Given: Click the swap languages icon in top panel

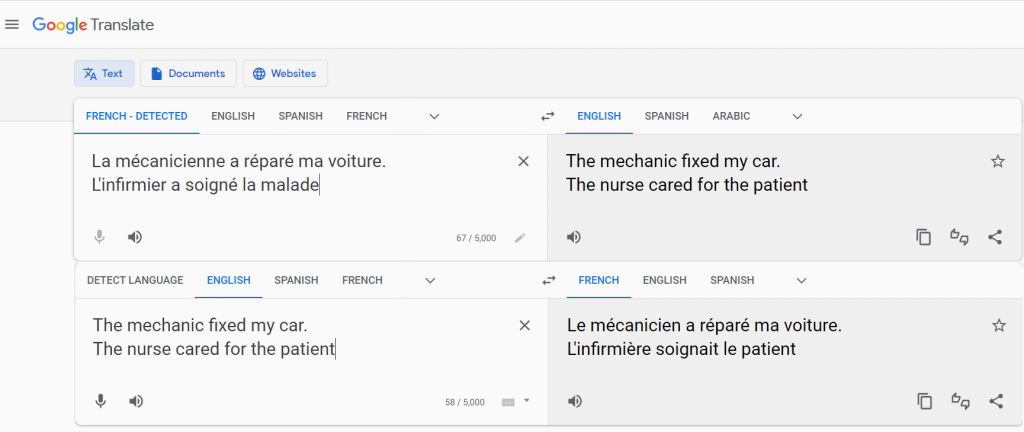Looking at the screenshot, I should 547,116.
